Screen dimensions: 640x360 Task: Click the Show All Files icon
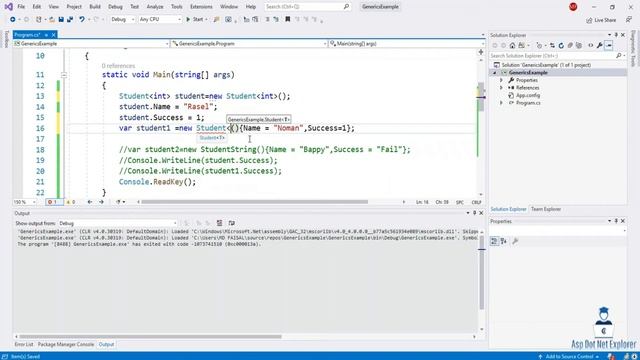[x=579, y=45]
